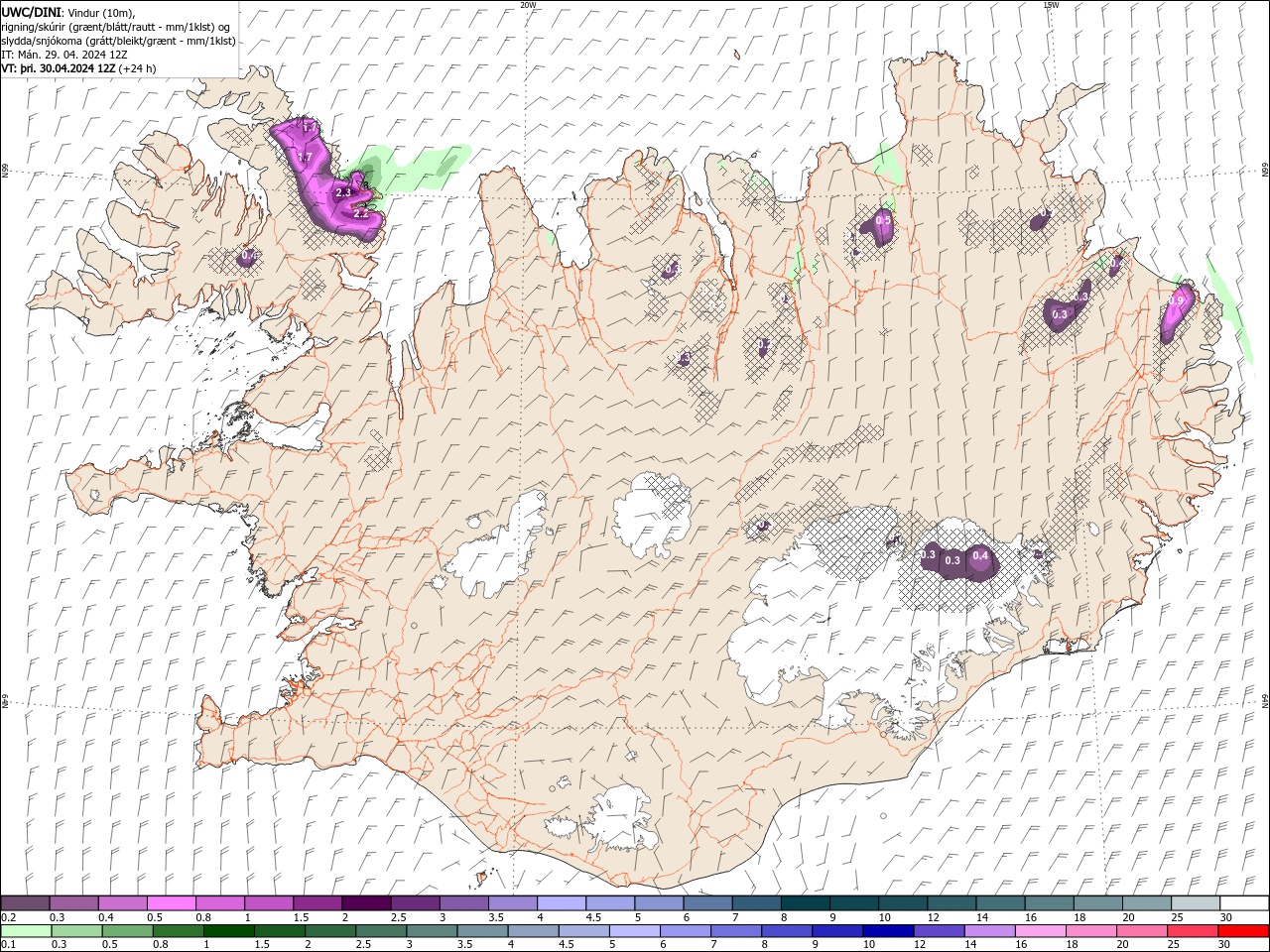Pick the 0.3 swatch in upper snow scale
The width and height of the screenshot is (1270, 952).
tap(73, 903)
